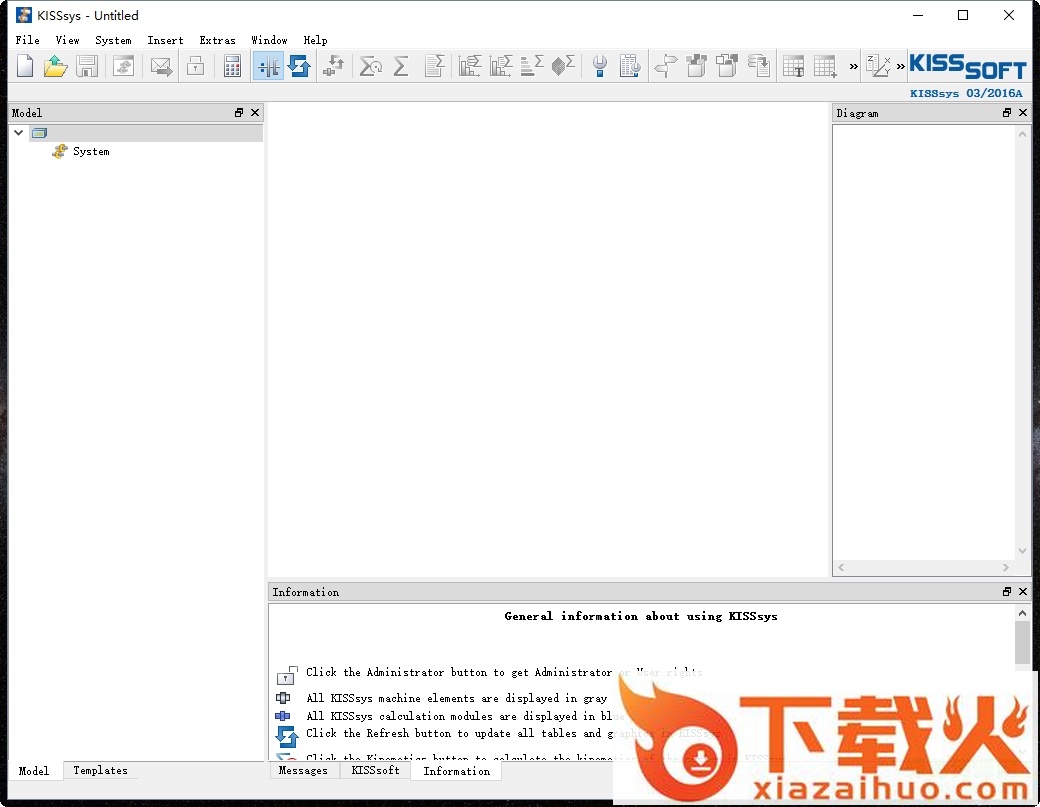Float the Model panel

pyautogui.click(x=239, y=113)
